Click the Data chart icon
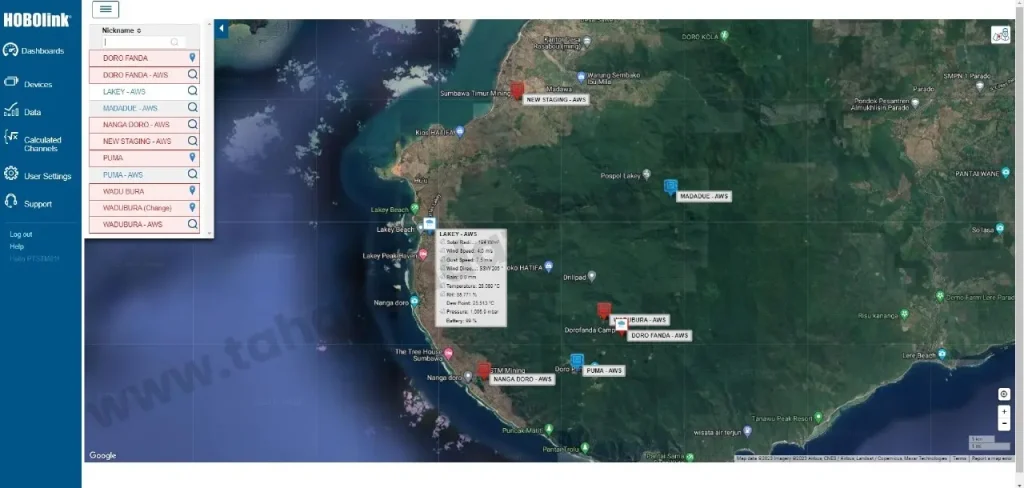This screenshot has height=488, width=1024. click(x=11, y=112)
